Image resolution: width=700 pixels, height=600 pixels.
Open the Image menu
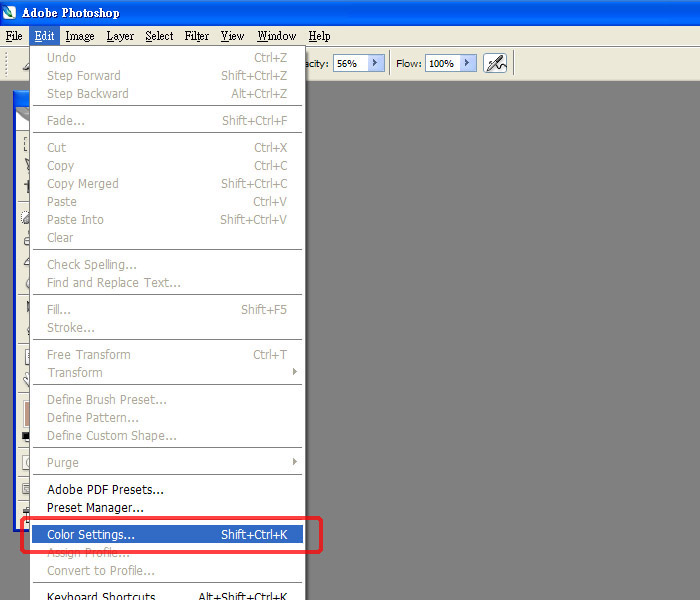80,36
